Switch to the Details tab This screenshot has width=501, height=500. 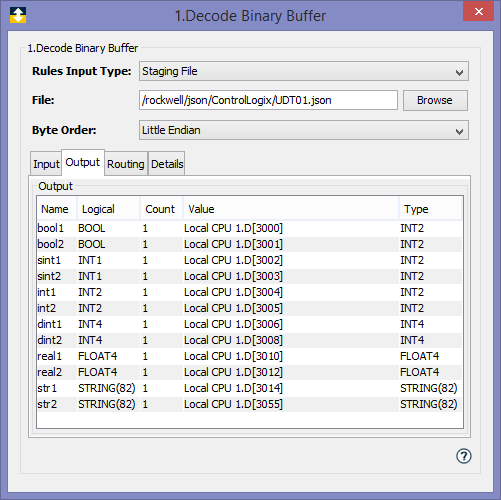coord(167,164)
